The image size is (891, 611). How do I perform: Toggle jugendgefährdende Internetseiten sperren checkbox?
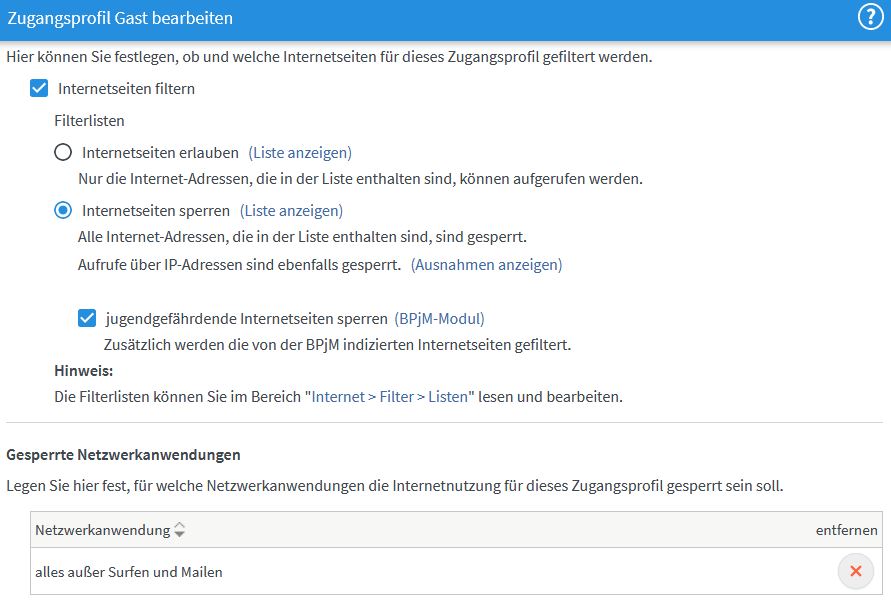pos(87,318)
